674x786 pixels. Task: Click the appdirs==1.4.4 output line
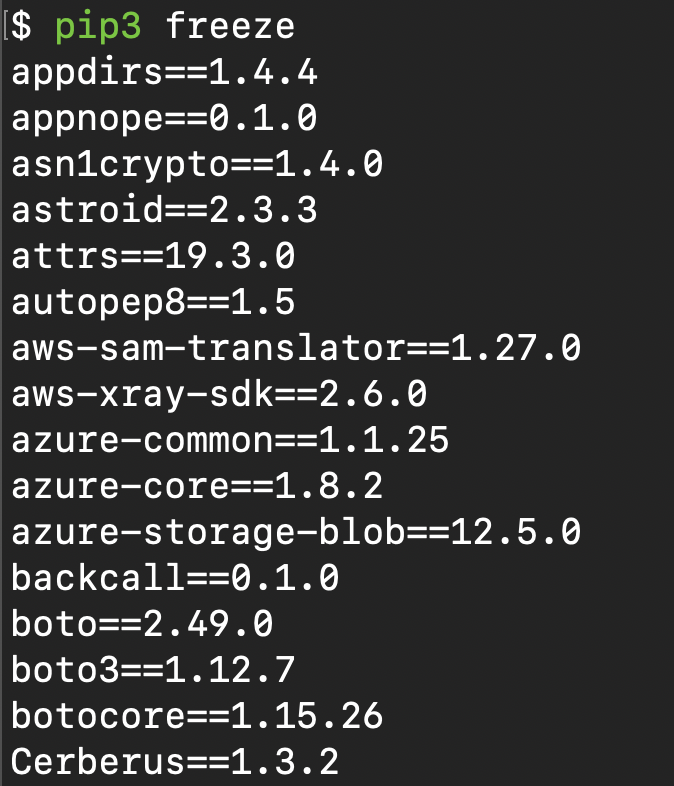pyautogui.click(x=164, y=72)
